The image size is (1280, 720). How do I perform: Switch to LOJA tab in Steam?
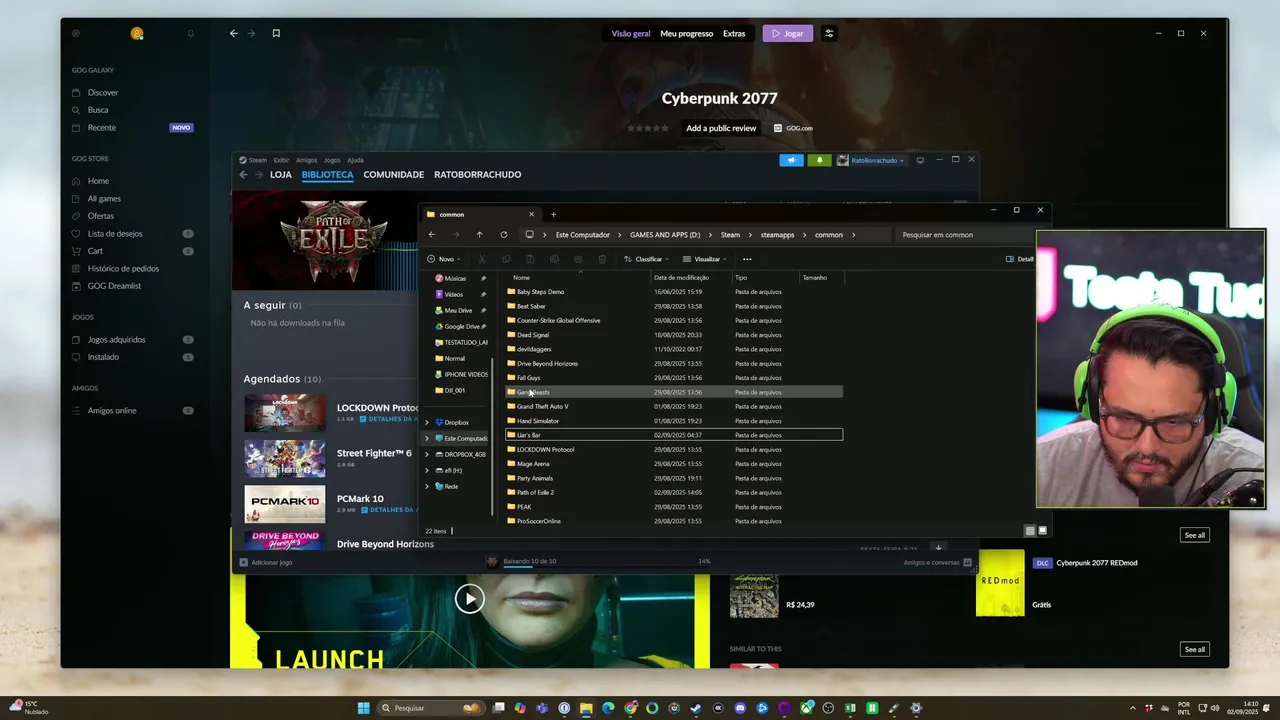click(281, 174)
